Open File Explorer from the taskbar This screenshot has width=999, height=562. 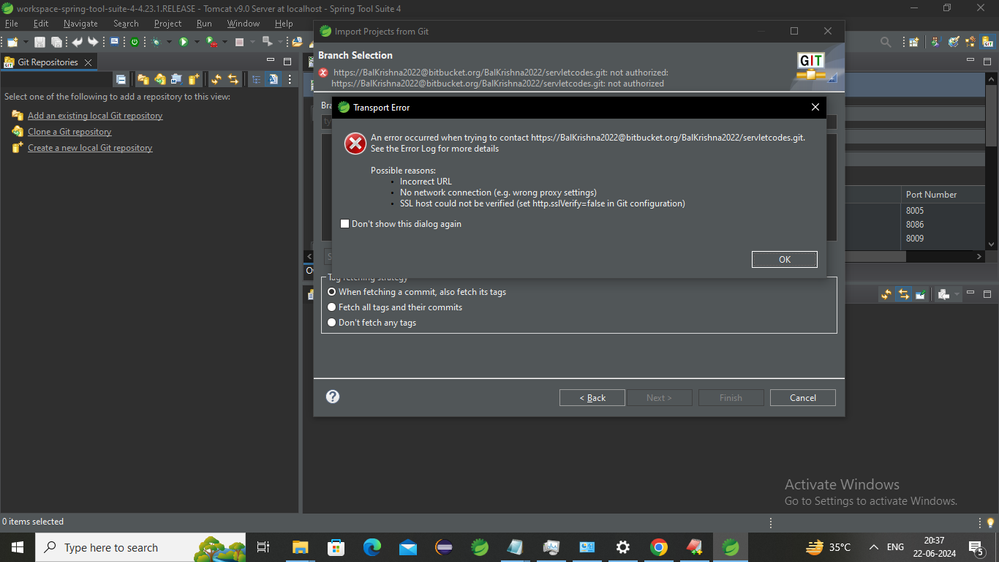tap(300, 547)
